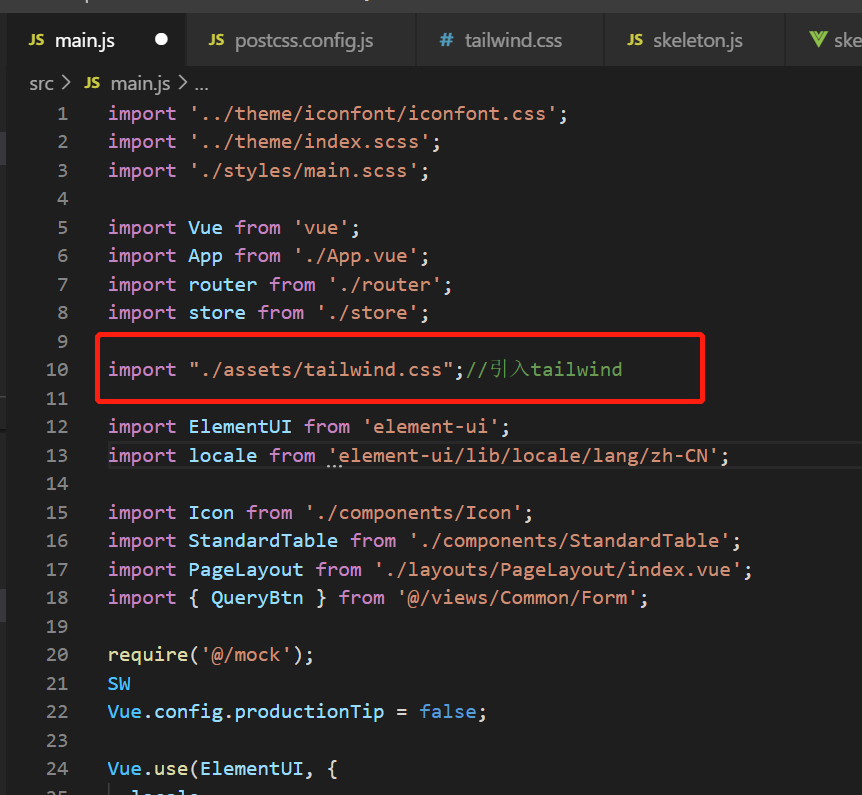Click the "./assets/tailwind.css" string
This screenshot has width=862, height=795.
pyautogui.click(x=321, y=369)
